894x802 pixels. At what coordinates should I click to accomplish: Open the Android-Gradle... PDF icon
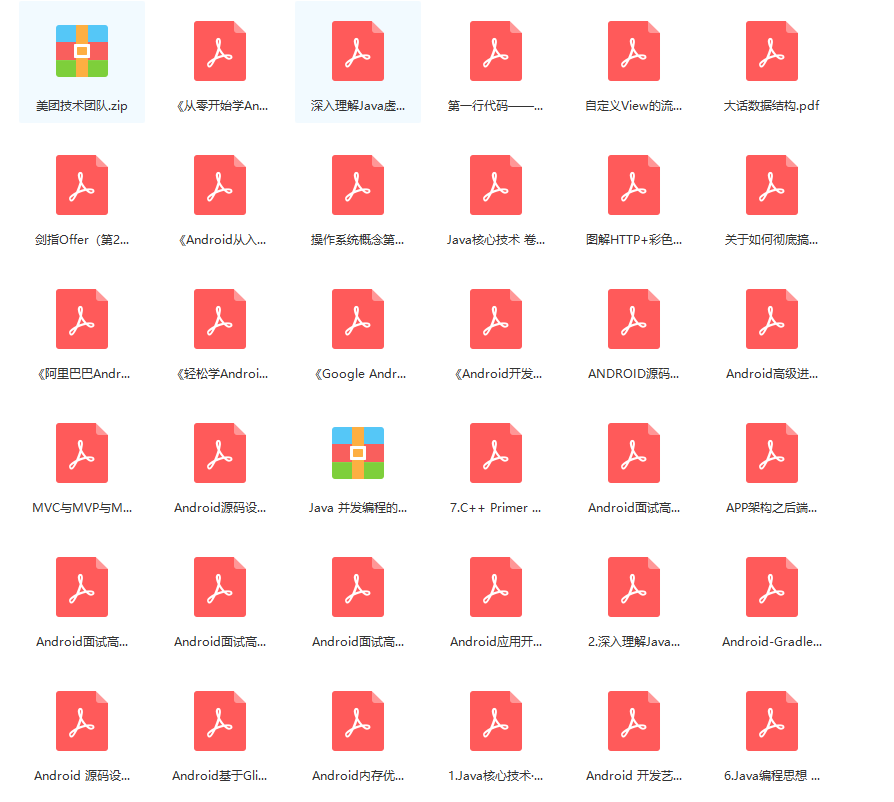(771, 587)
